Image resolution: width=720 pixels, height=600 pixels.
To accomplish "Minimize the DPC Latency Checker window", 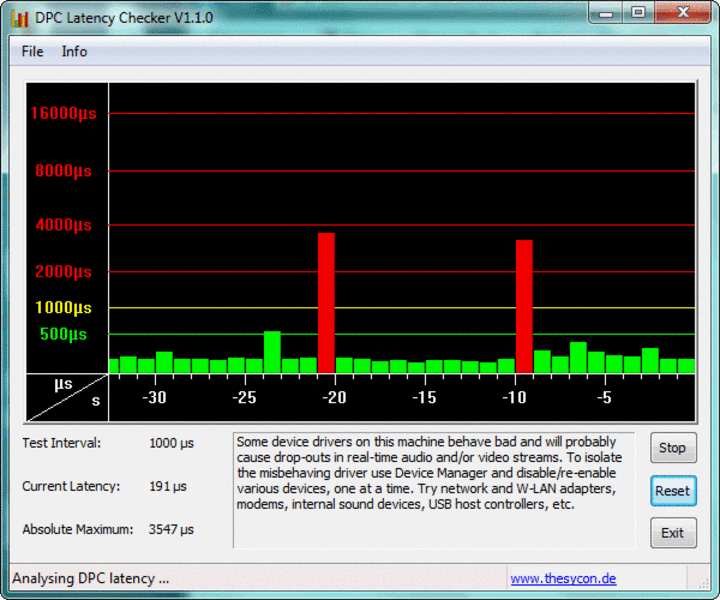I will 604,13.
